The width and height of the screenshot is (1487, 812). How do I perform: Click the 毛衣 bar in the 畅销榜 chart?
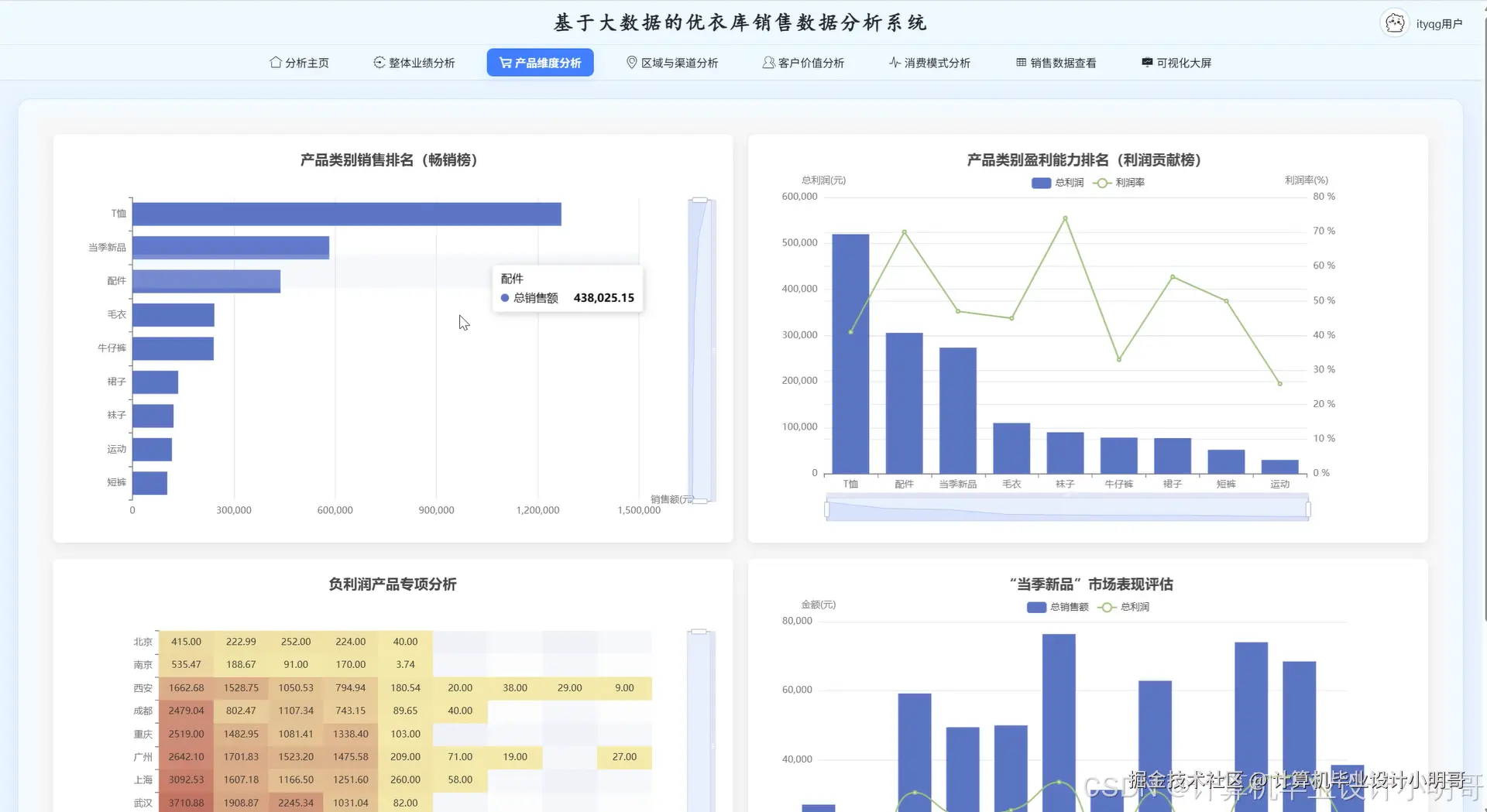[173, 315]
